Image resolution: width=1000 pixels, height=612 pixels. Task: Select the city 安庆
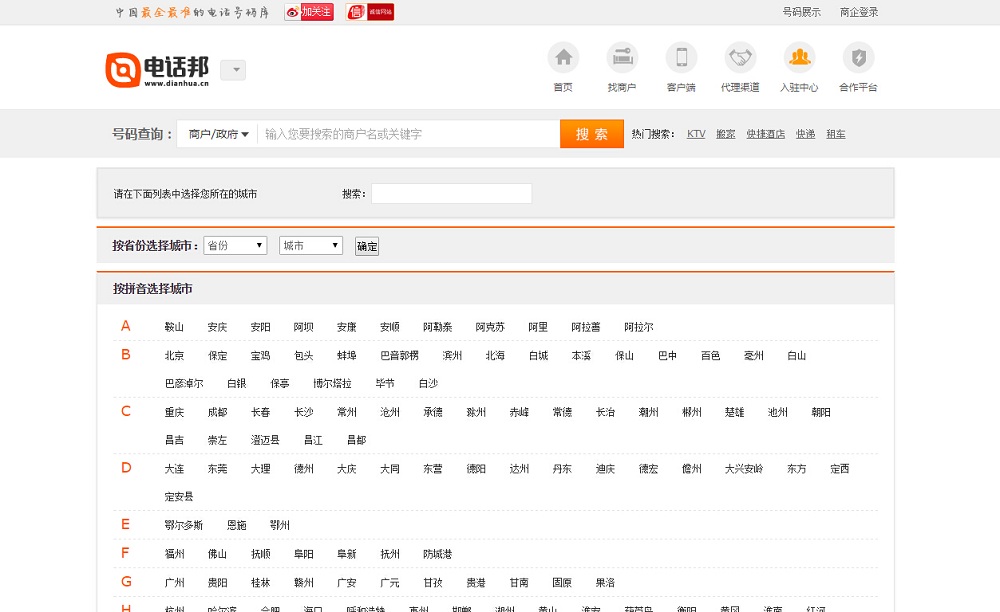217,327
